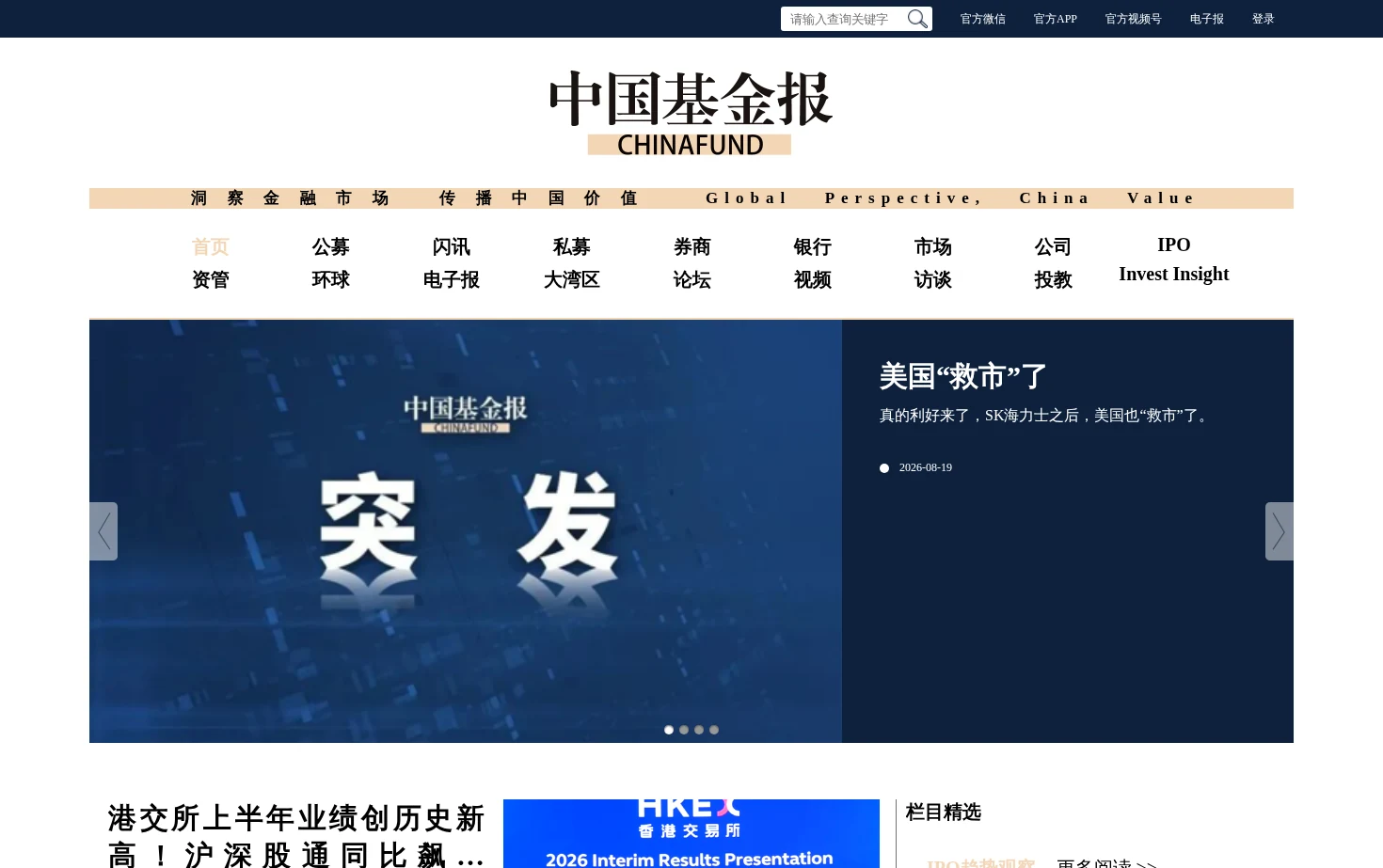Open the 访谈 section
Viewport: 1383px width, 868px height.
click(x=933, y=279)
